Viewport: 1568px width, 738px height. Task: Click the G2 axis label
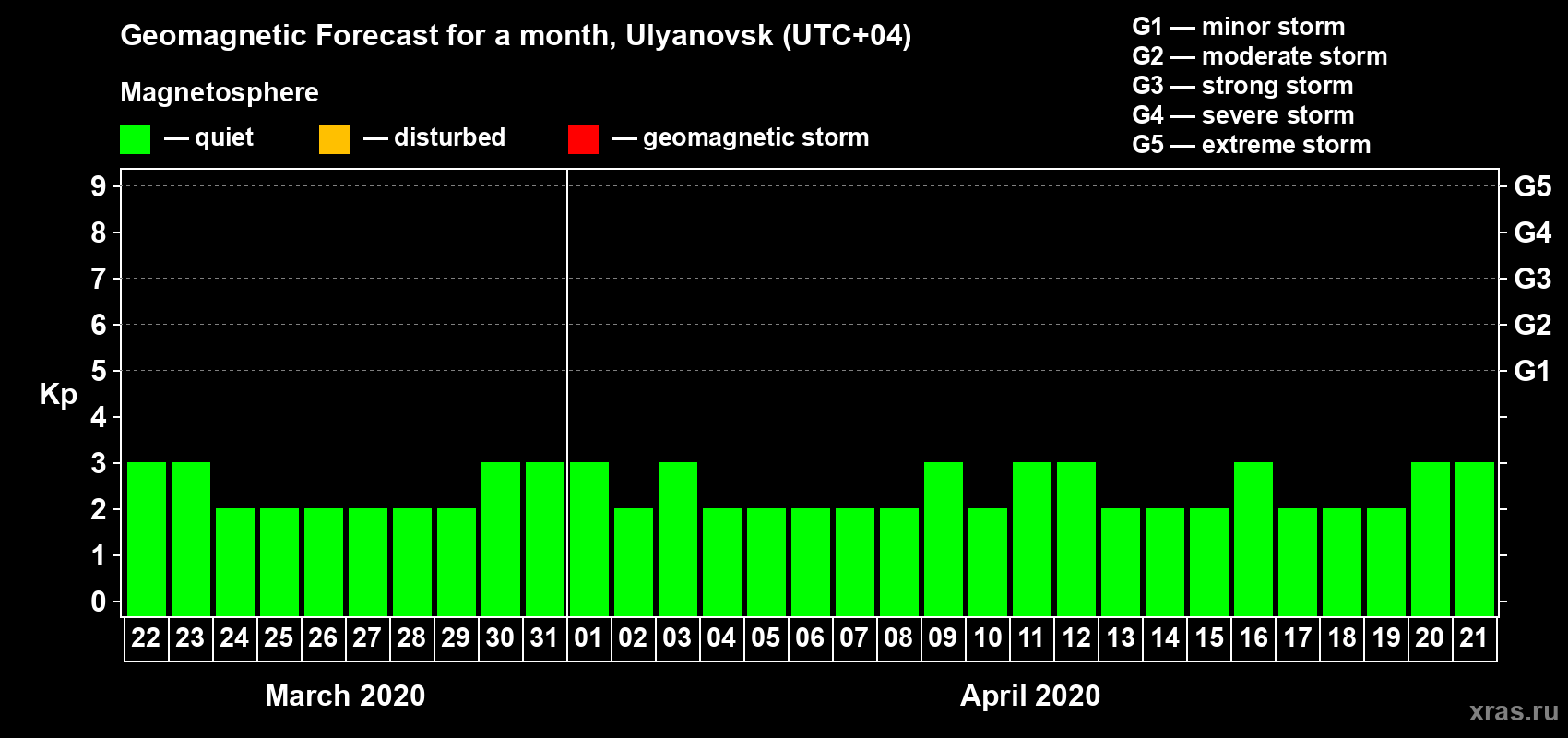pyautogui.click(x=1533, y=325)
